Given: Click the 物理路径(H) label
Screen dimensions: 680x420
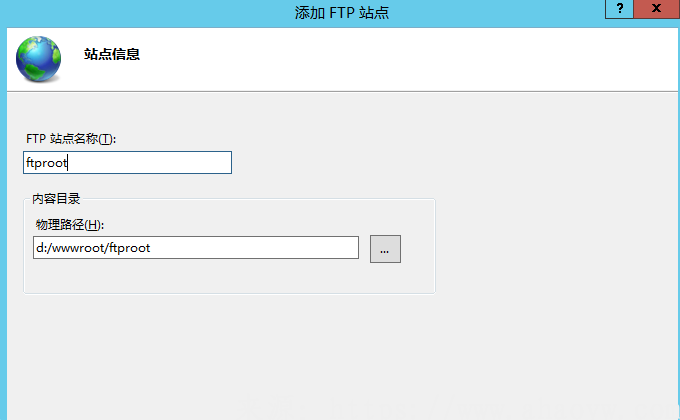Looking at the screenshot, I should click(69, 225).
